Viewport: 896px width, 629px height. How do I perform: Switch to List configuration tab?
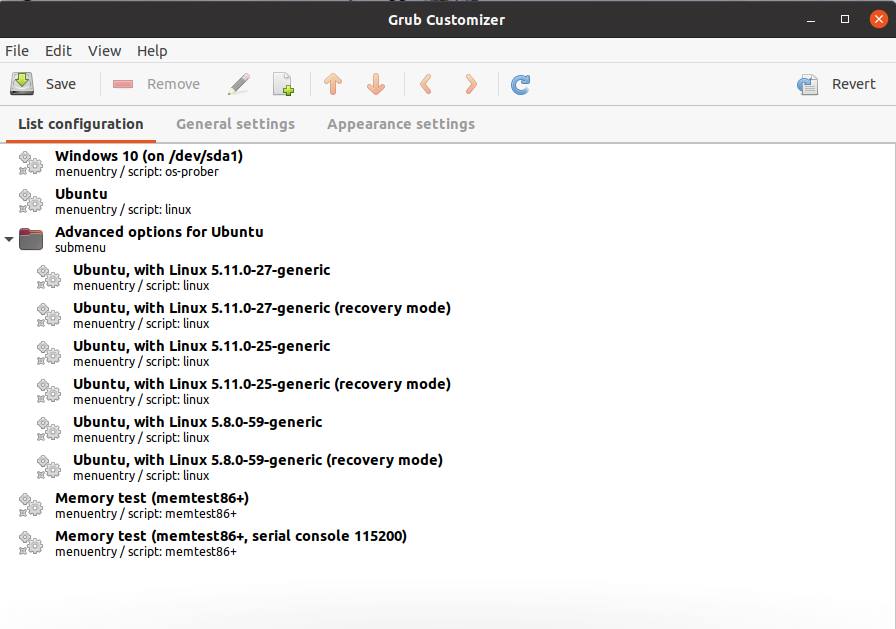pos(81,124)
